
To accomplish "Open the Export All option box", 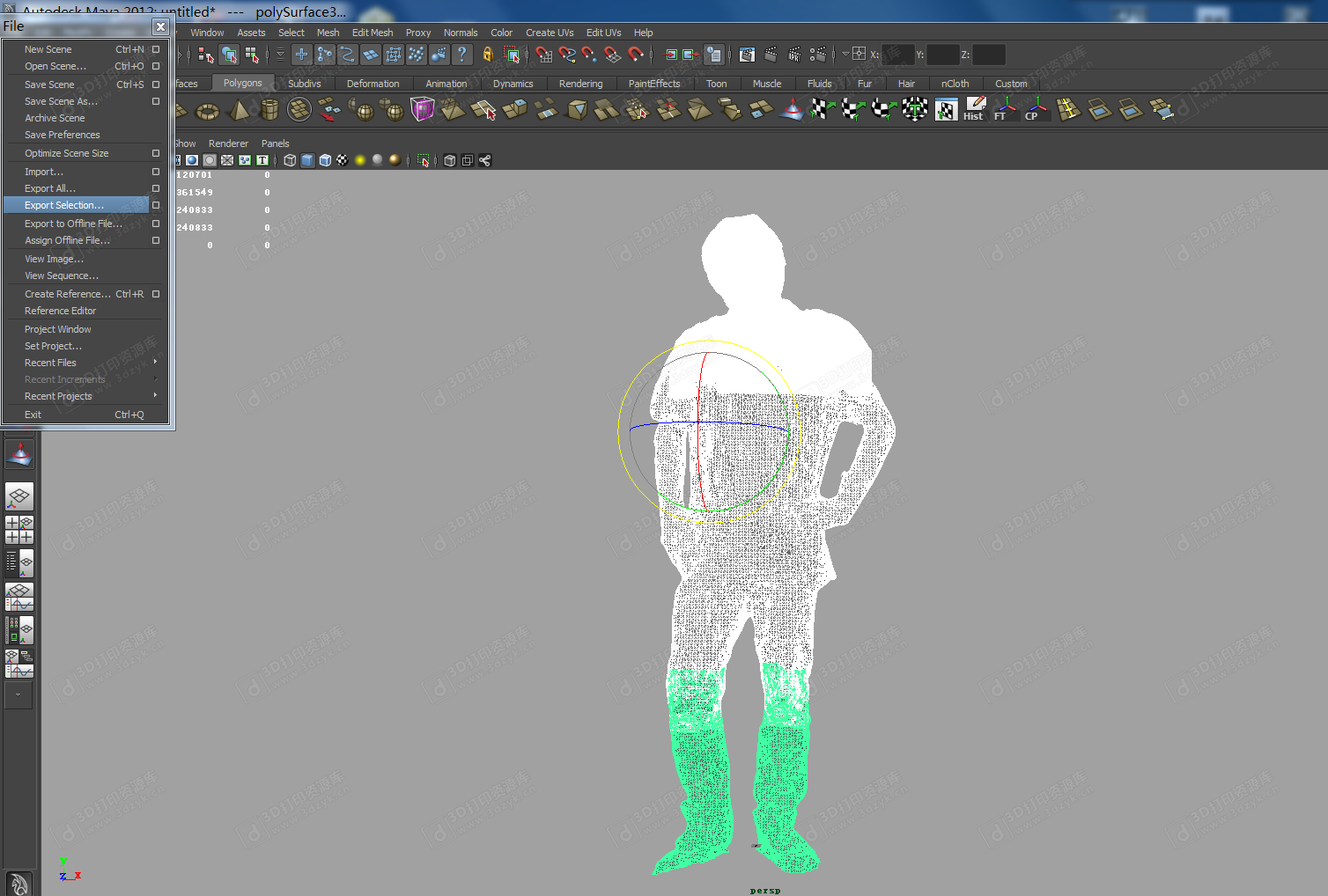I will tap(156, 188).
